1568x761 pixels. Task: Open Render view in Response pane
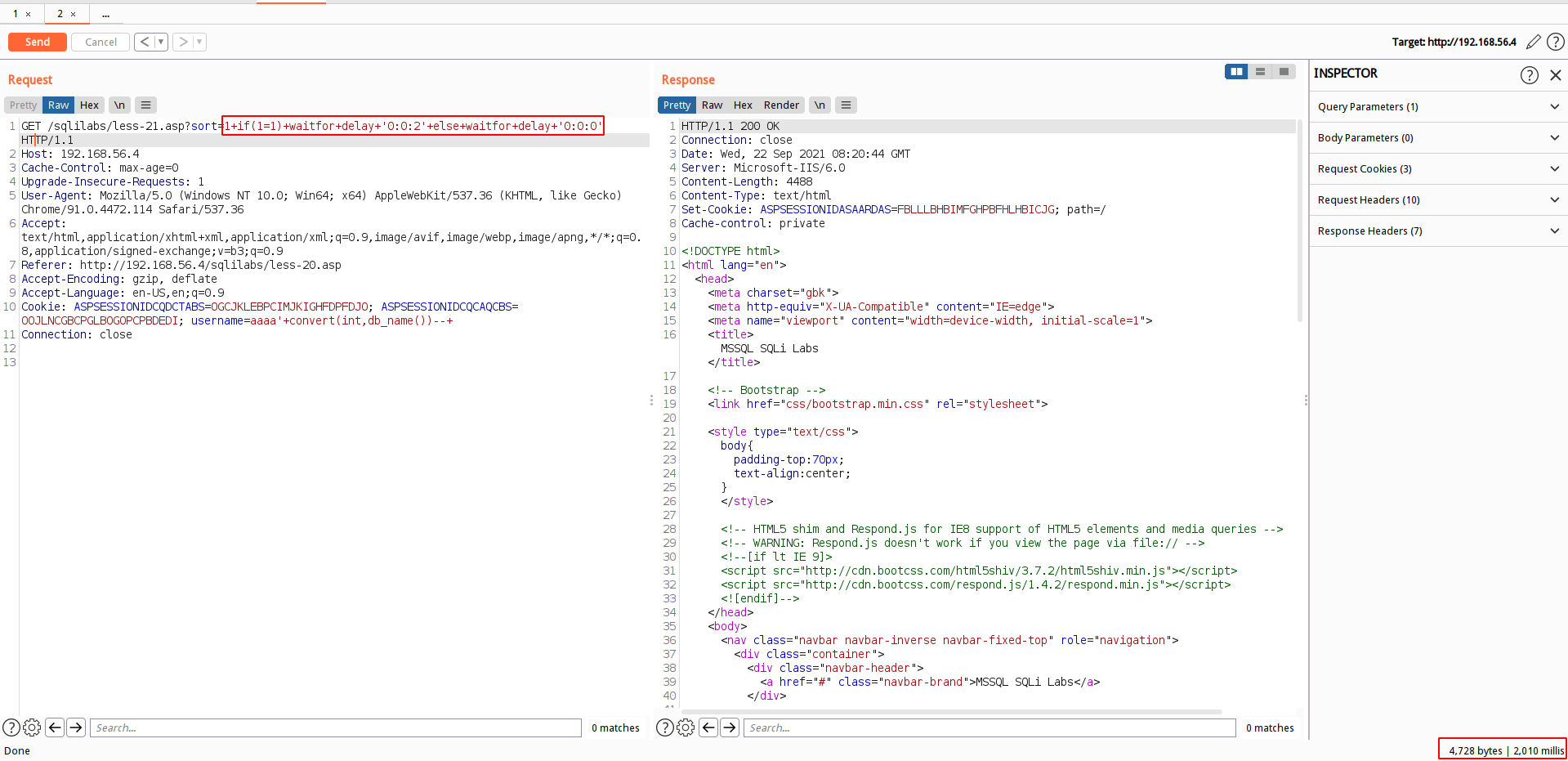[x=781, y=105]
